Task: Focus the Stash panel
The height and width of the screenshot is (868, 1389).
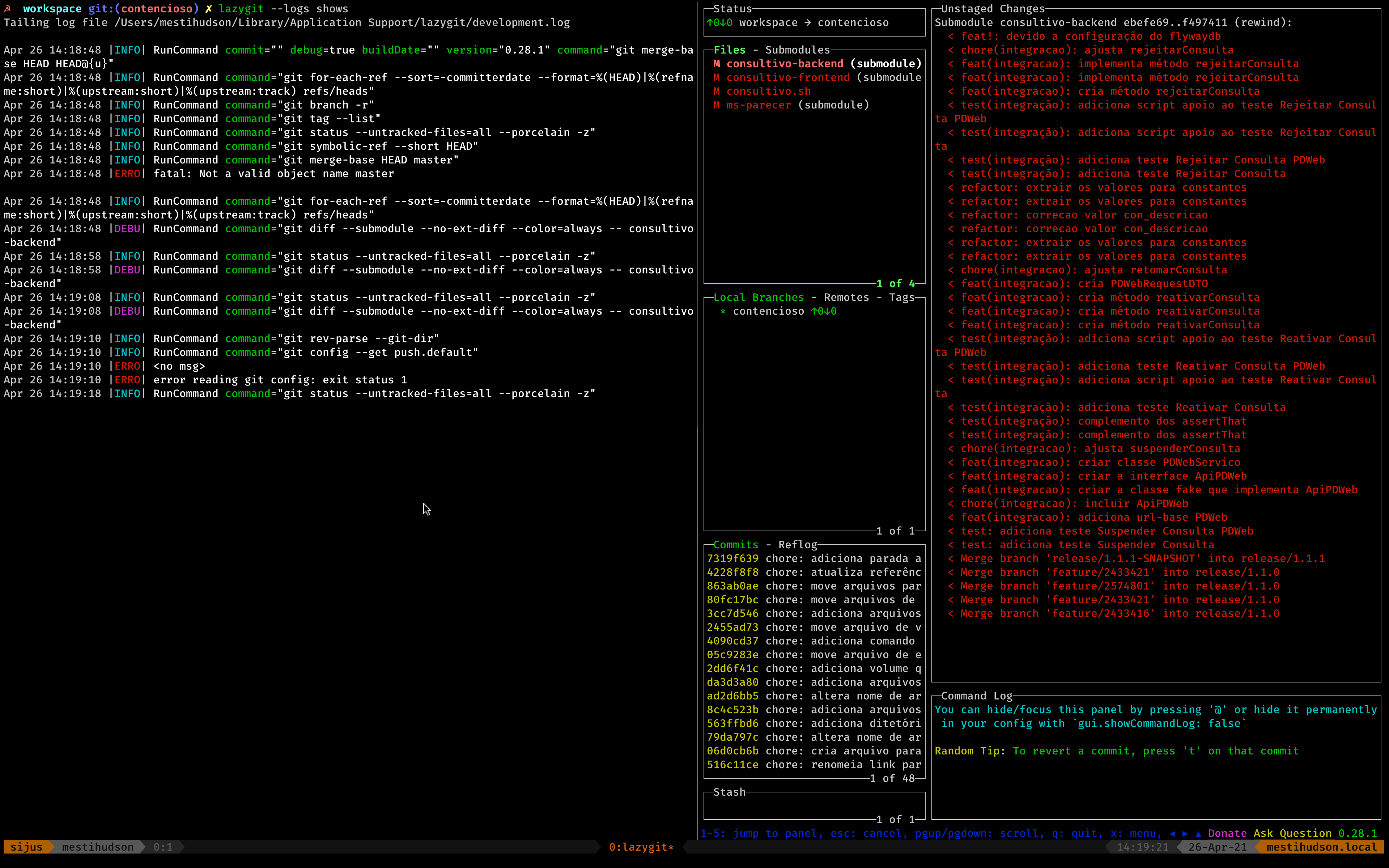Action: click(815, 806)
